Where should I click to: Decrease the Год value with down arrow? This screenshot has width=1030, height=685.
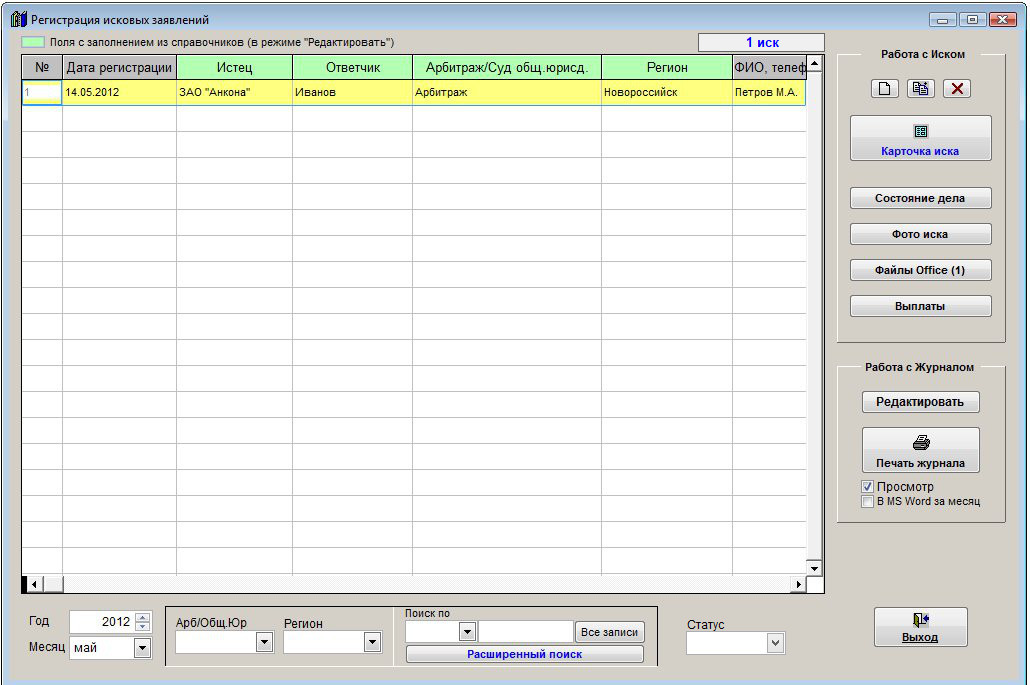143,627
